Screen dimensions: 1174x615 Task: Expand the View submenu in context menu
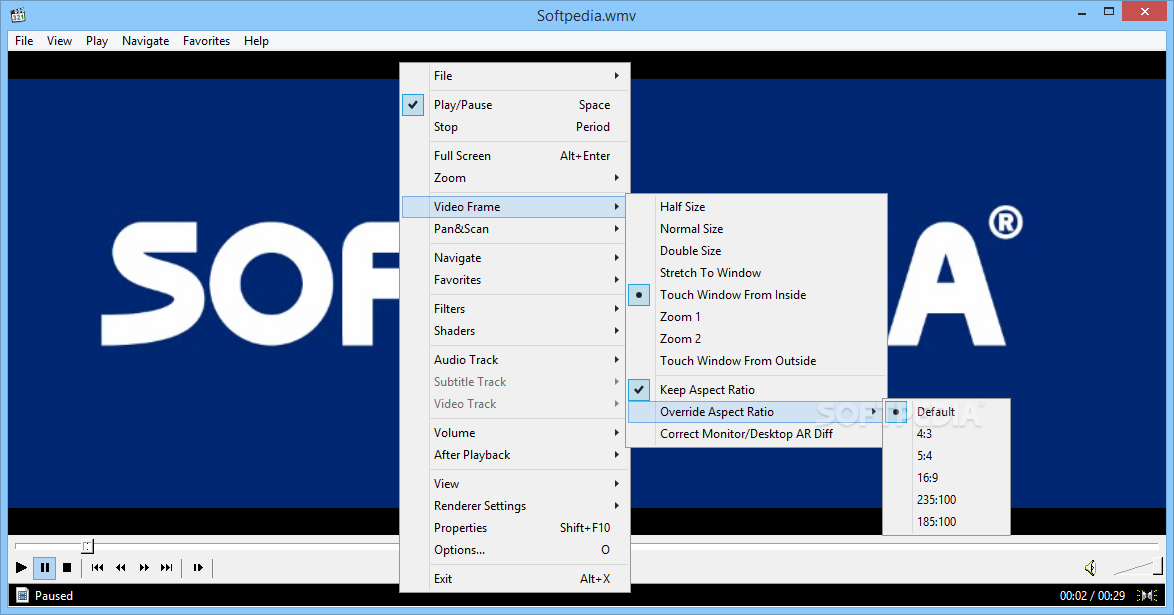point(516,484)
